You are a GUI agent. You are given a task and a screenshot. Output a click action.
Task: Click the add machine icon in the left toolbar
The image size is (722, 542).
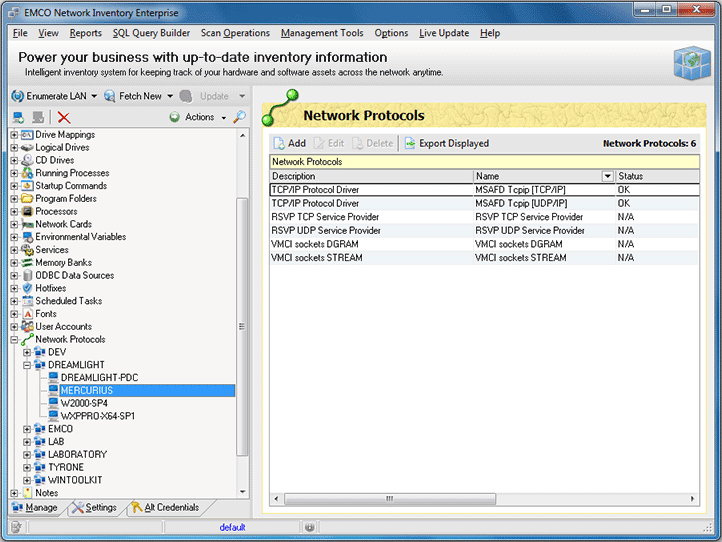point(18,117)
